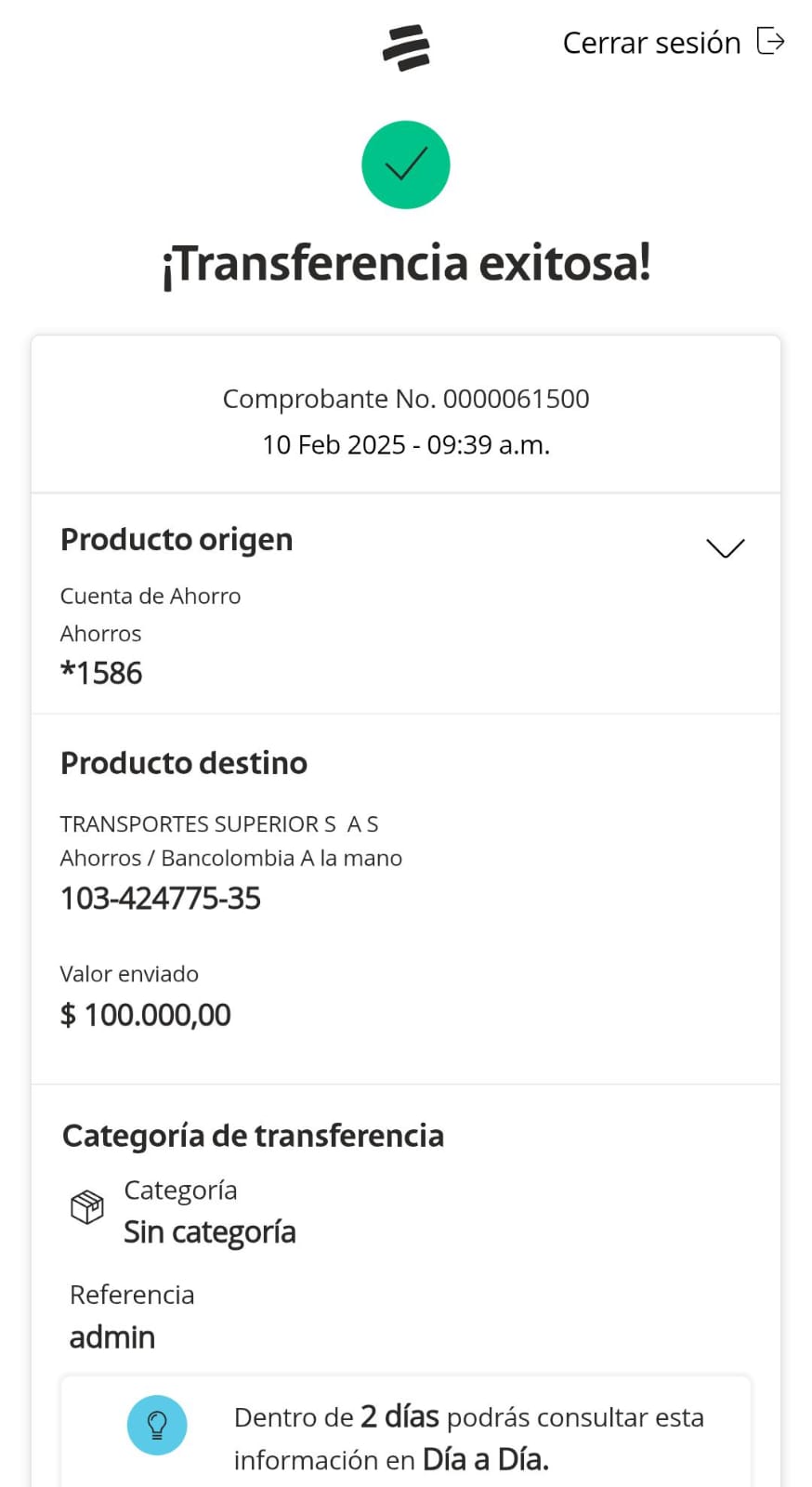Viewport: 812px width, 1487px height.
Task: Click the blue lightbulb tip icon
Action: [x=157, y=1425]
